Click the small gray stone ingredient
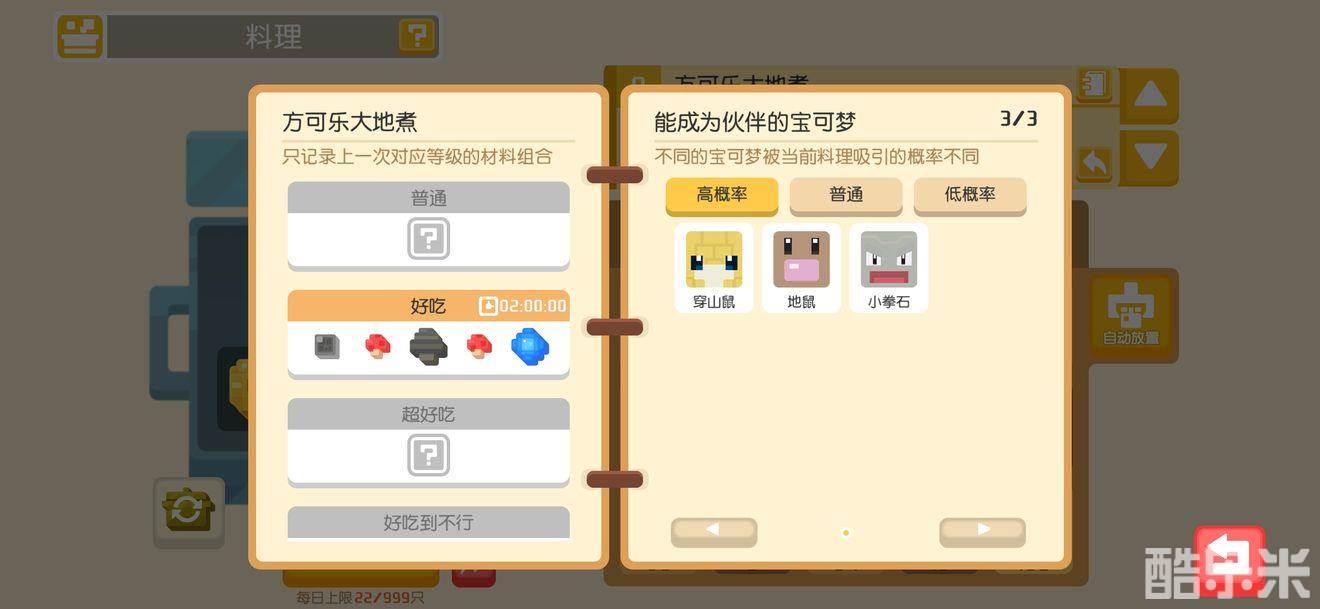 click(326, 346)
